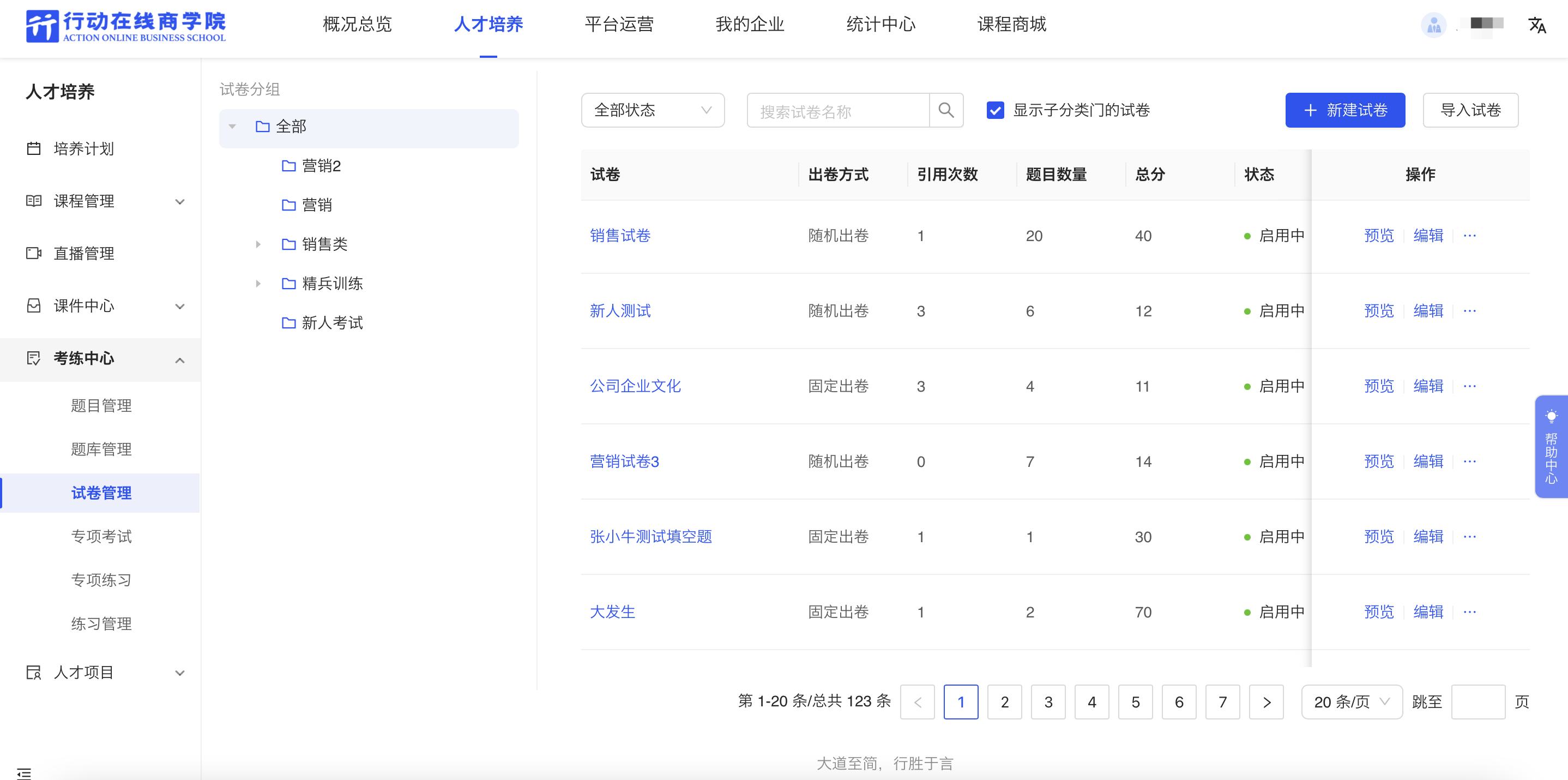1568x780 pixels.
Task: Go to next page arrow
Action: tap(1266, 702)
